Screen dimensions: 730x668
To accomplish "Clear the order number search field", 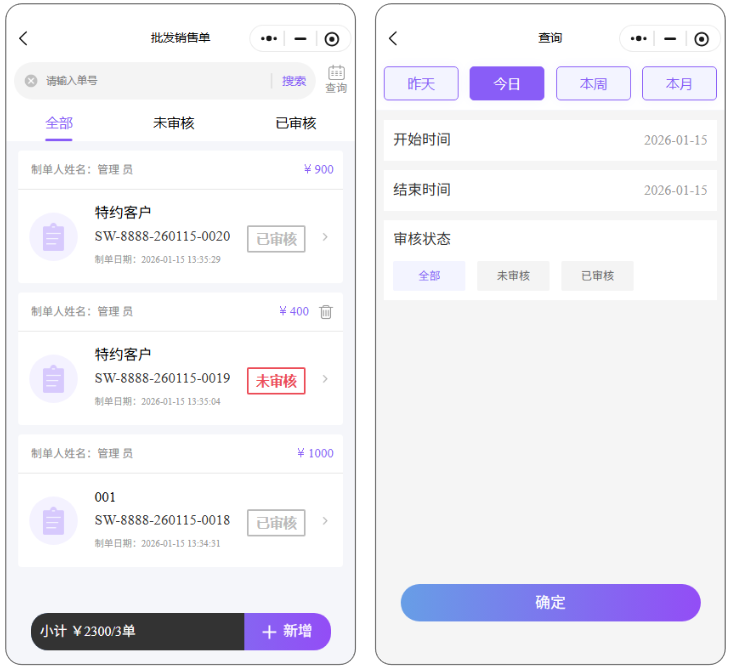I will (x=31, y=81).
